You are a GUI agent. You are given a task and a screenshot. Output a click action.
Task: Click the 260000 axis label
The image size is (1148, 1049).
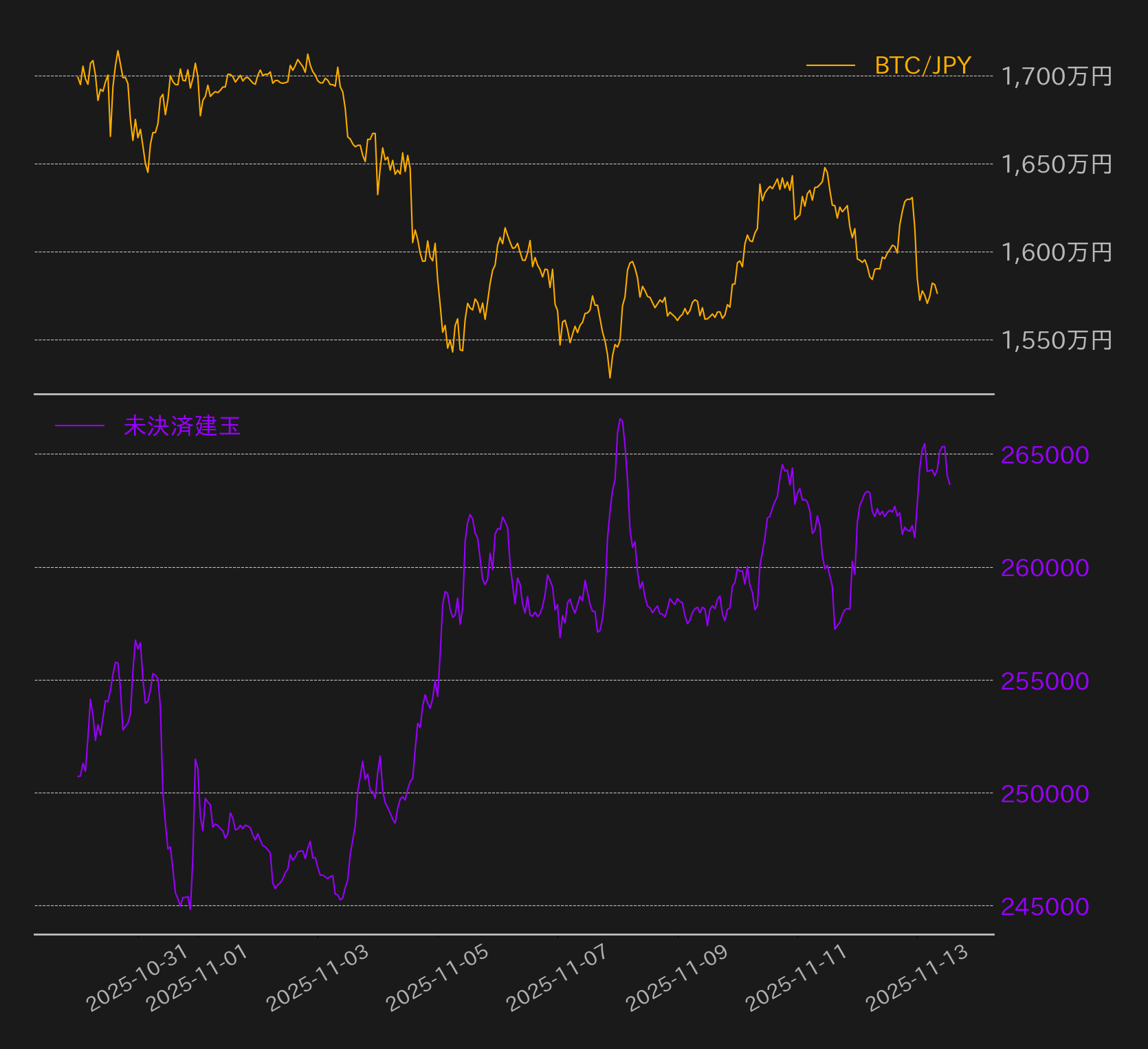click(1045, 568)
